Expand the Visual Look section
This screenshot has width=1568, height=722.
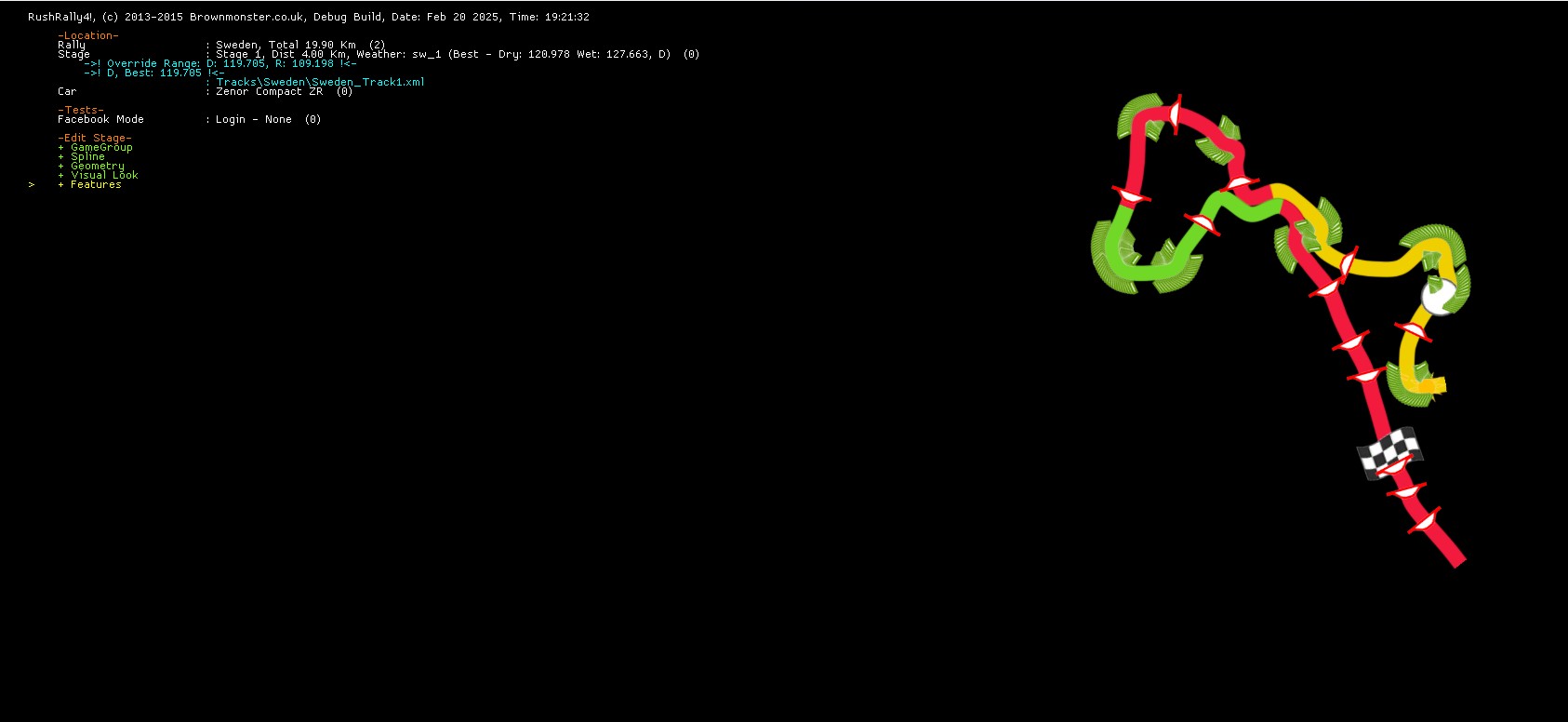point(104,175)
